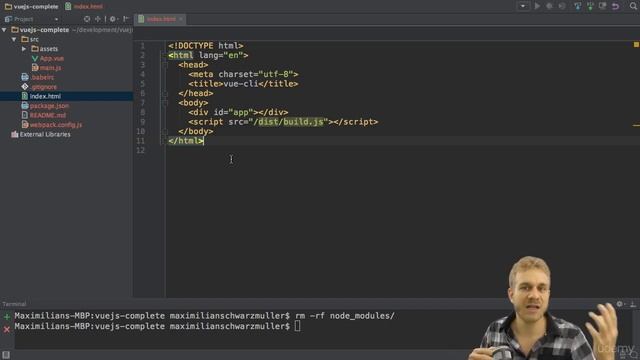This screenshot has height=360, width=640.
Task: Click the terminal prompt input line
Action: tap(158, 327)
